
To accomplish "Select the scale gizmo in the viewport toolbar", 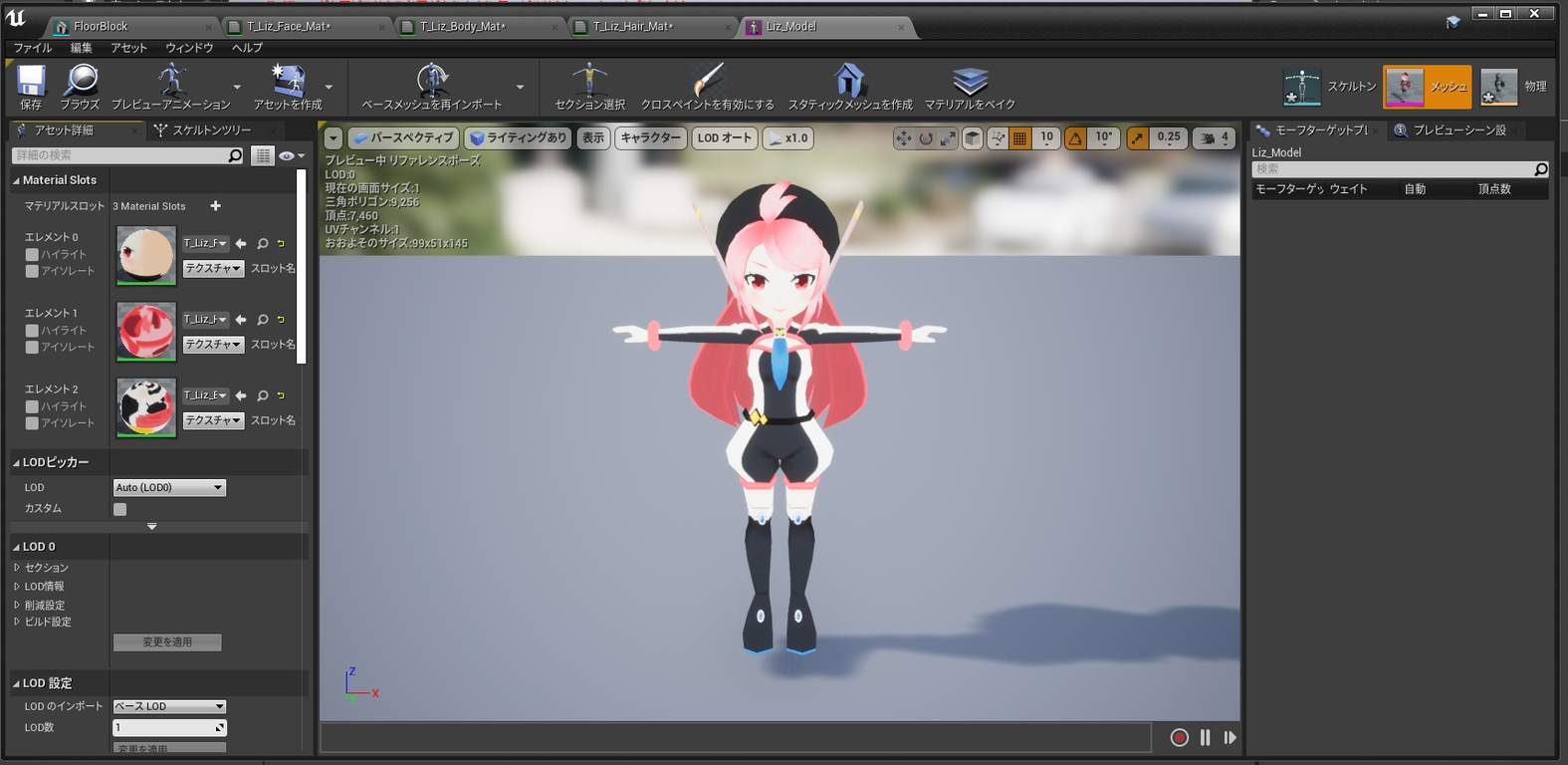I will [x=948, y=138].
